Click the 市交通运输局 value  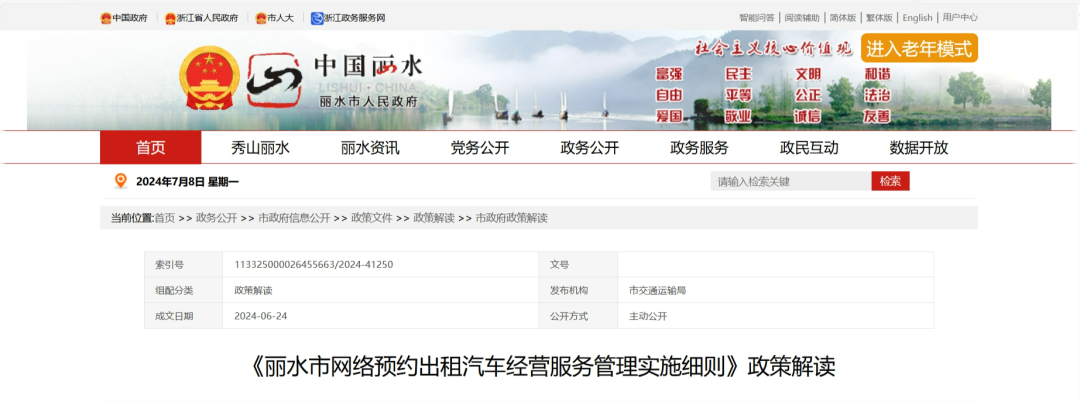(657, 290)
